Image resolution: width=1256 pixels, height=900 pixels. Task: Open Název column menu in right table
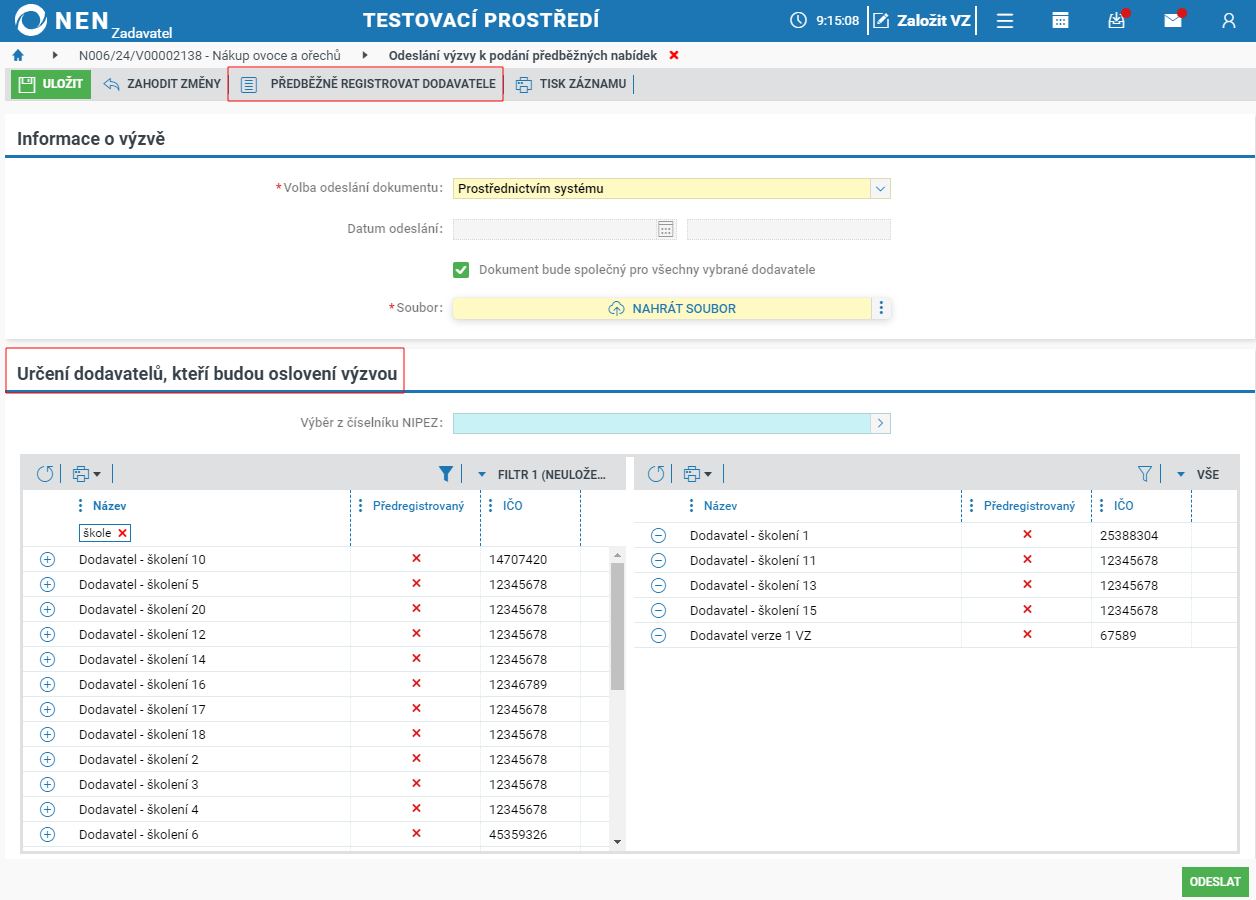(691, 506)
